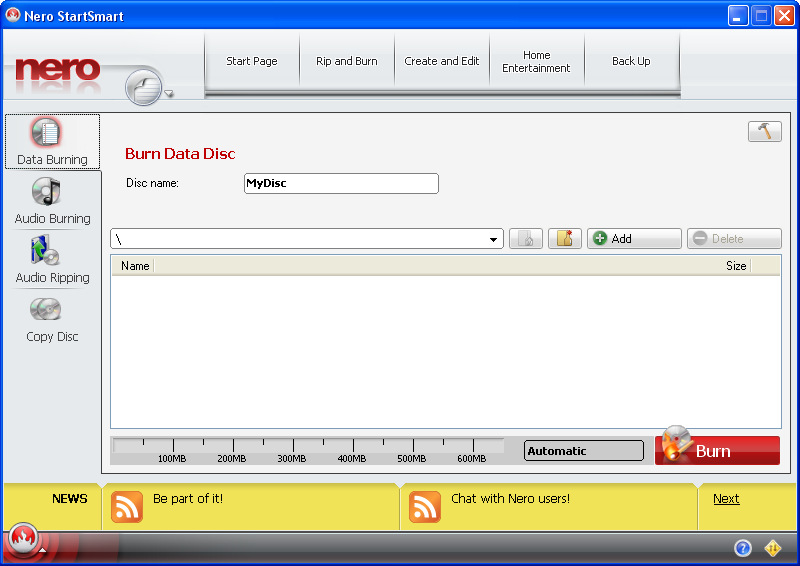This screenshot has width=800, height=566.
Task: Click into the Disc name text field
Action: point(341,184)
